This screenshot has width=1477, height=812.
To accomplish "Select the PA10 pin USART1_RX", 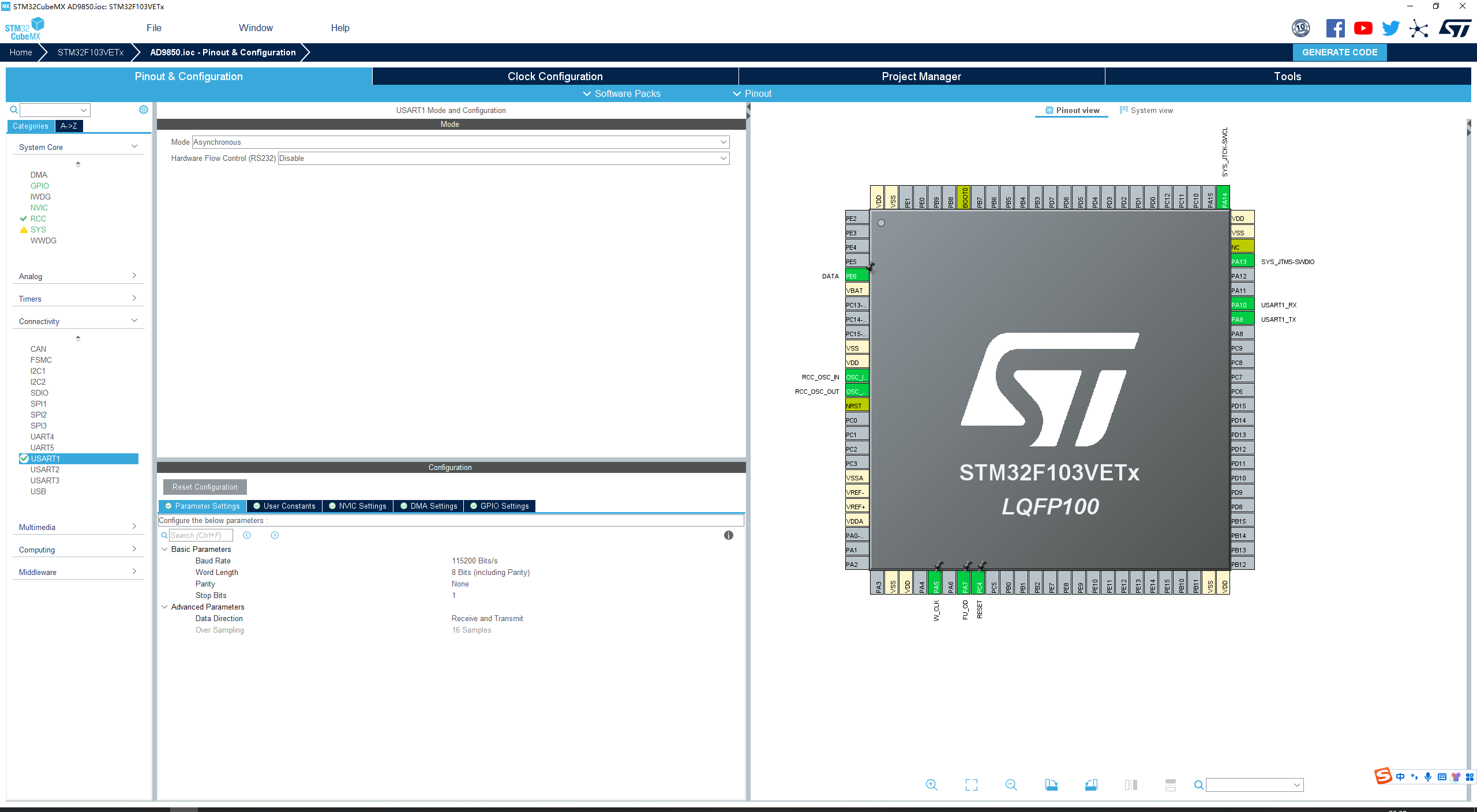I will pyautogui.click(x=1242, y=304).
